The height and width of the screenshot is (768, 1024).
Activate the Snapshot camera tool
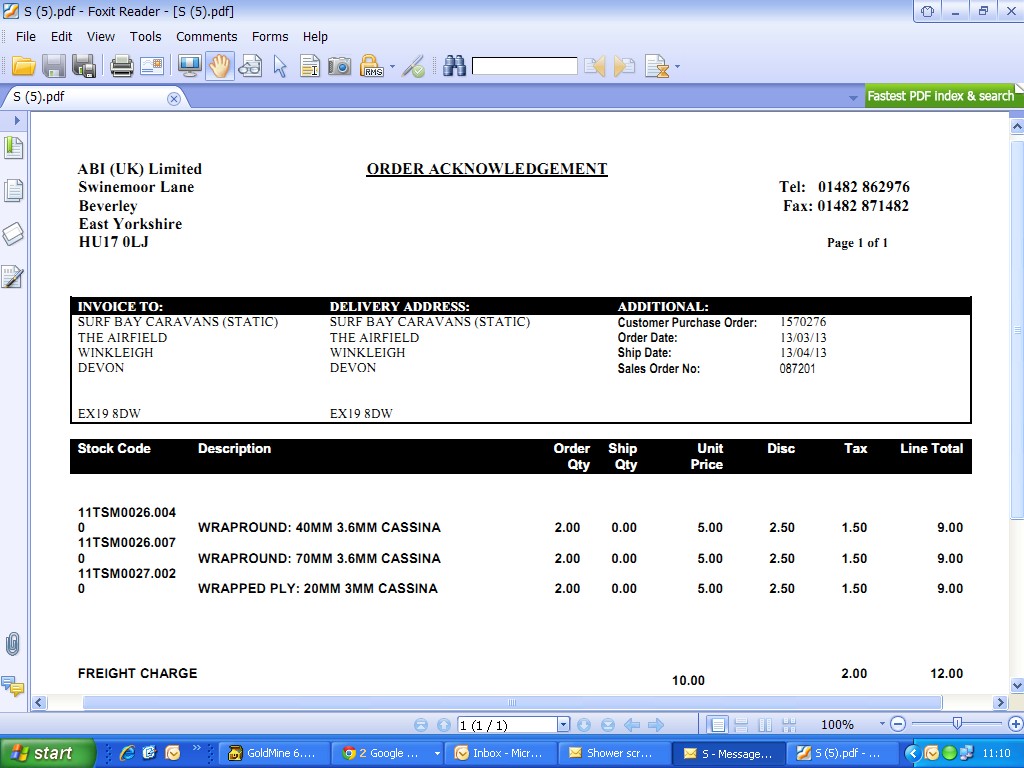tap(340, 67)
